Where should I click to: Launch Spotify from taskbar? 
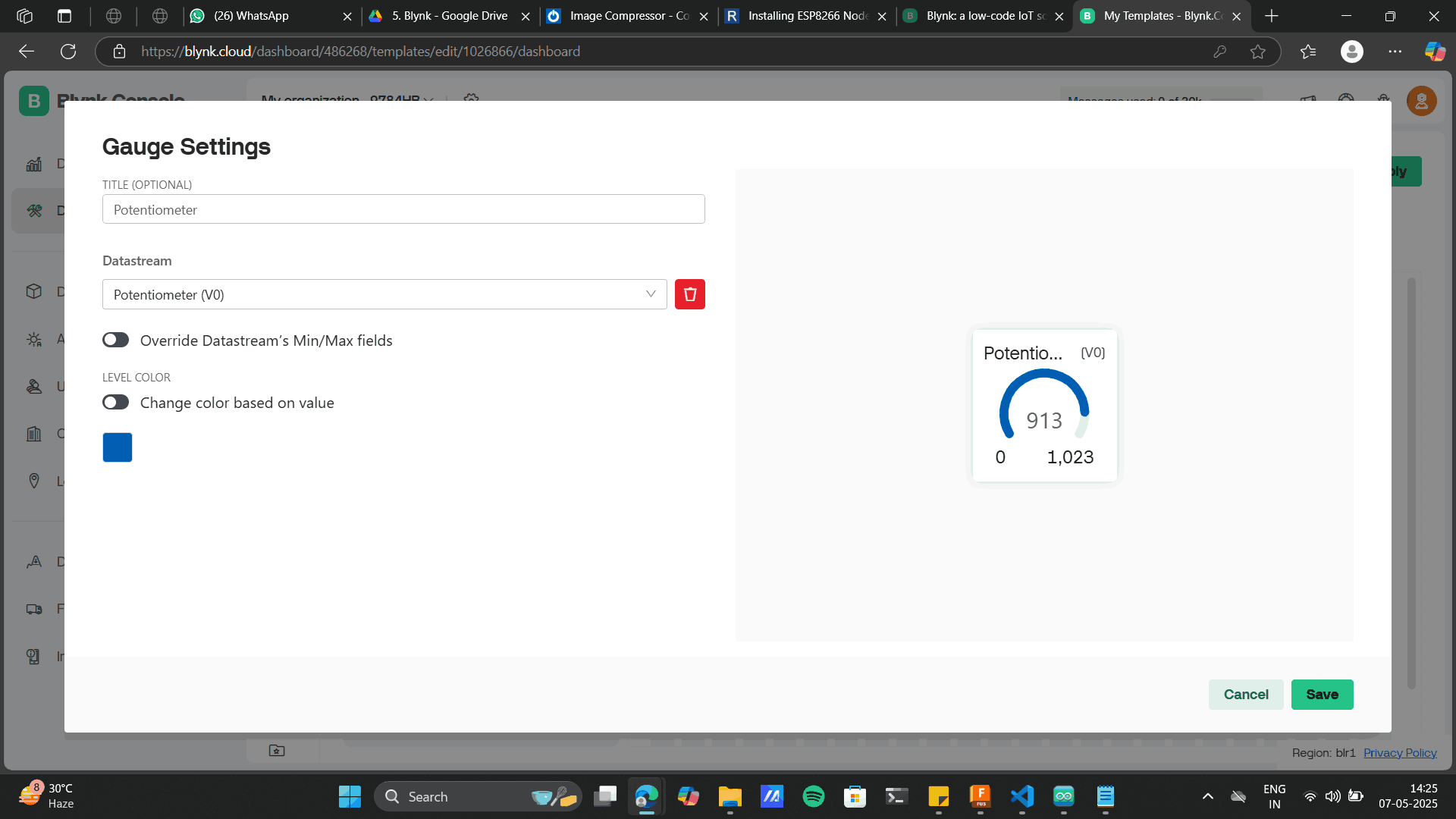[813, 796]
